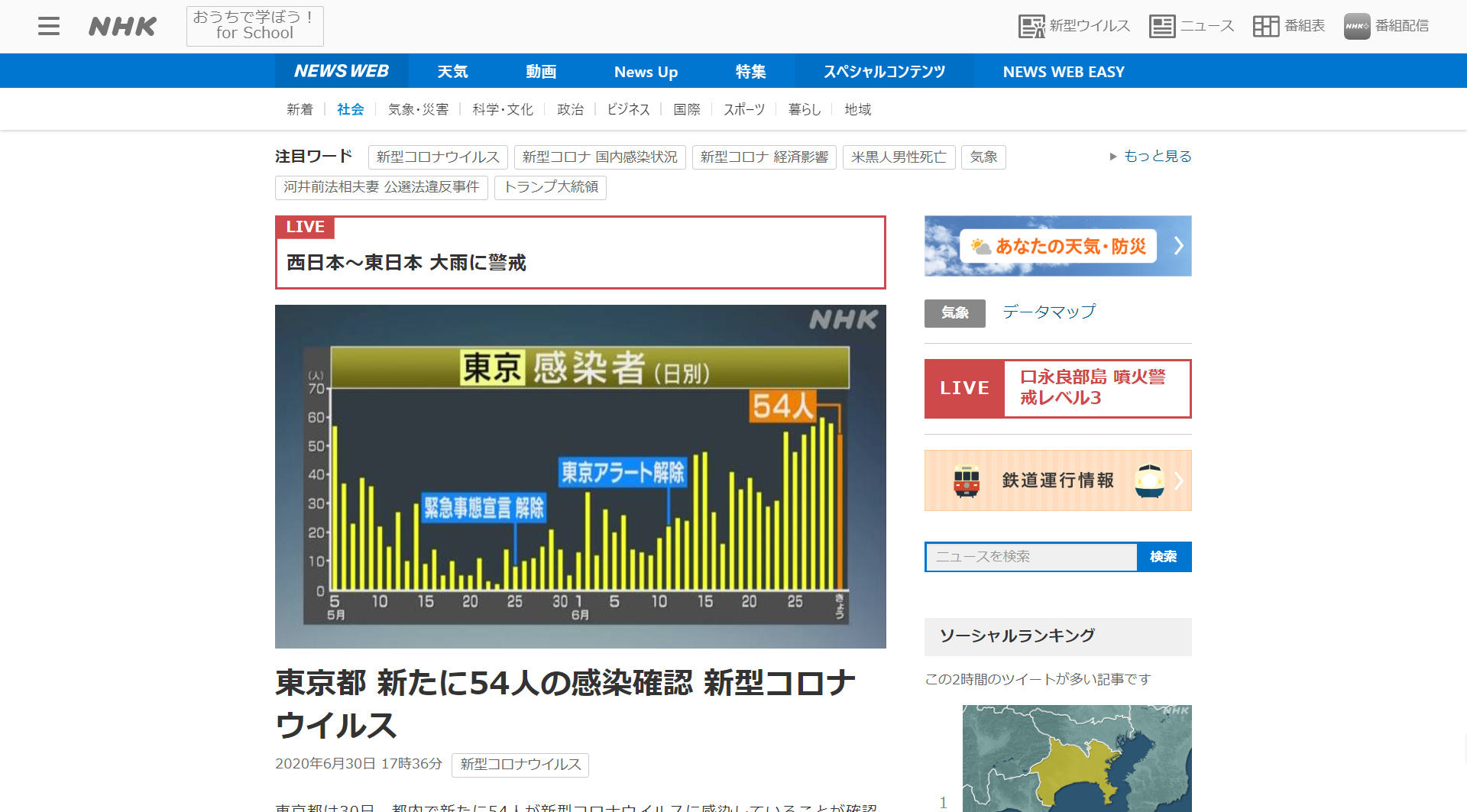
Task: Open the Tokyo infection chart image
Action: (580, 476)
